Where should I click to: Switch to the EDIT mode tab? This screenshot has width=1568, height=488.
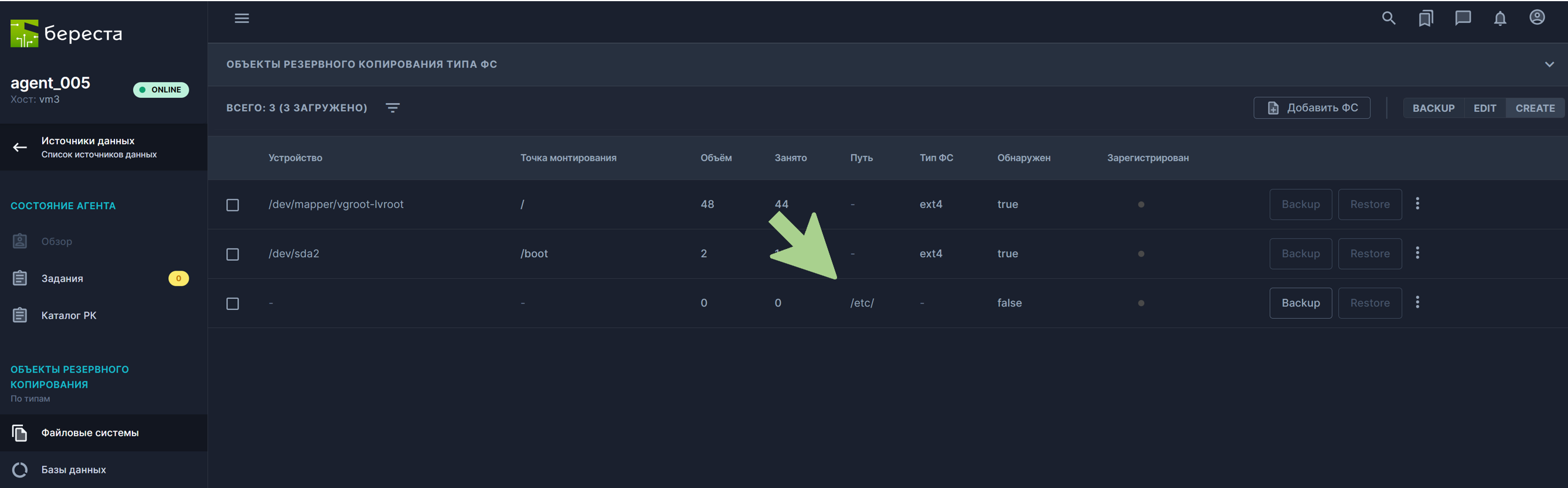[x=1485, y=108]
